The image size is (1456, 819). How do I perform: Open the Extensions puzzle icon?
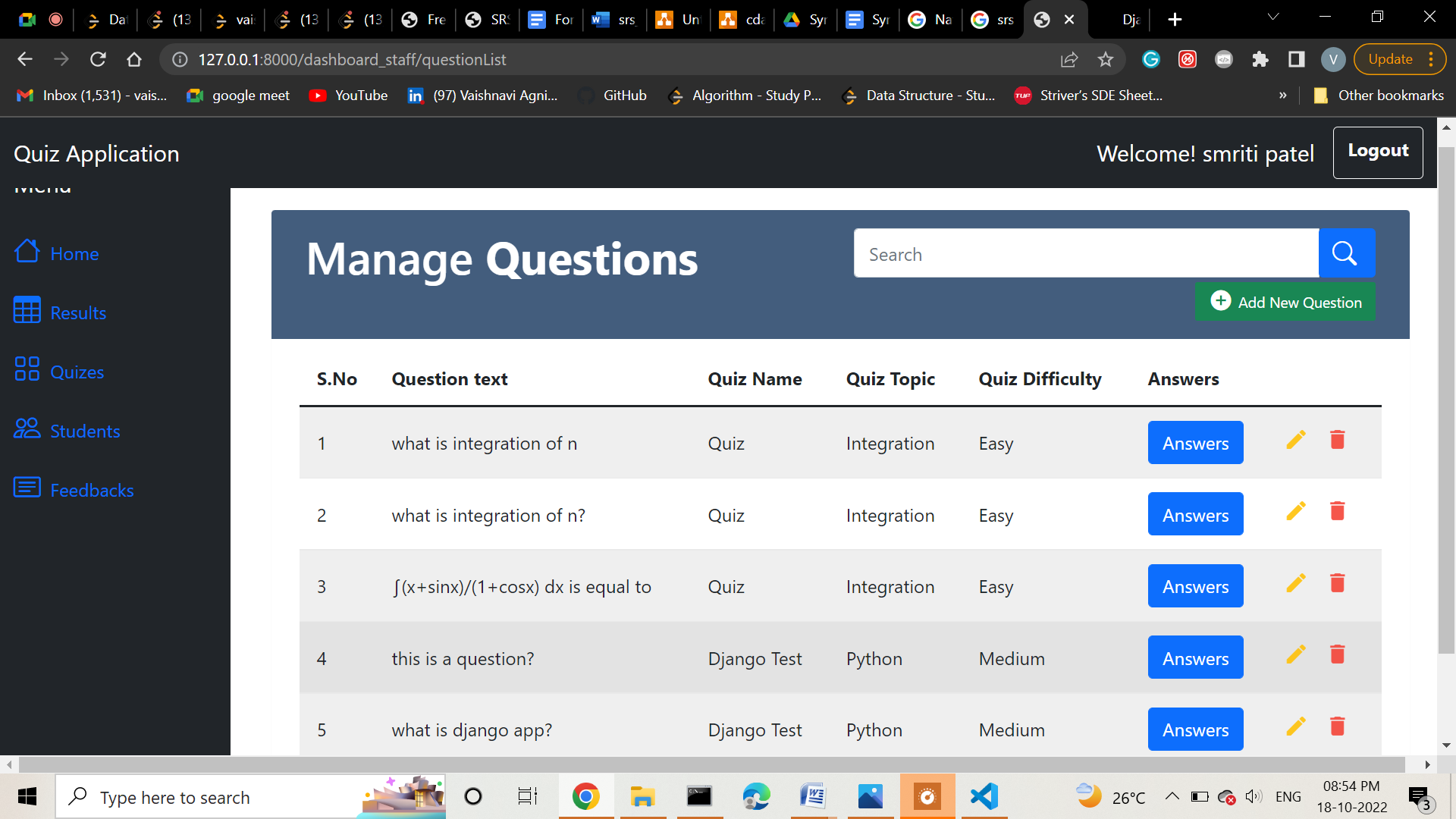point(1260,59)
